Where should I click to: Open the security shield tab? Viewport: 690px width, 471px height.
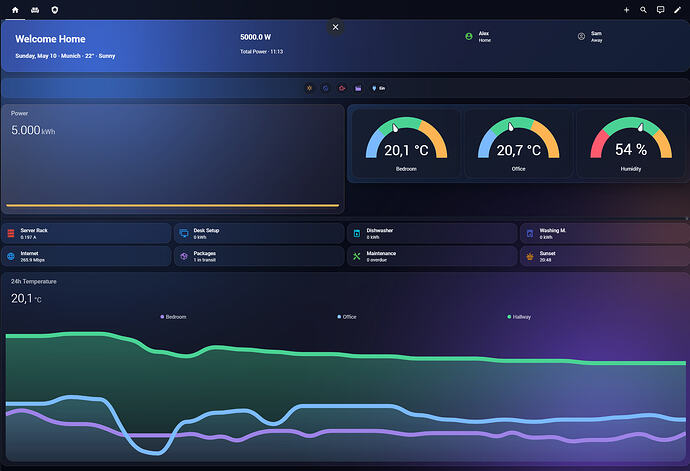55,10
